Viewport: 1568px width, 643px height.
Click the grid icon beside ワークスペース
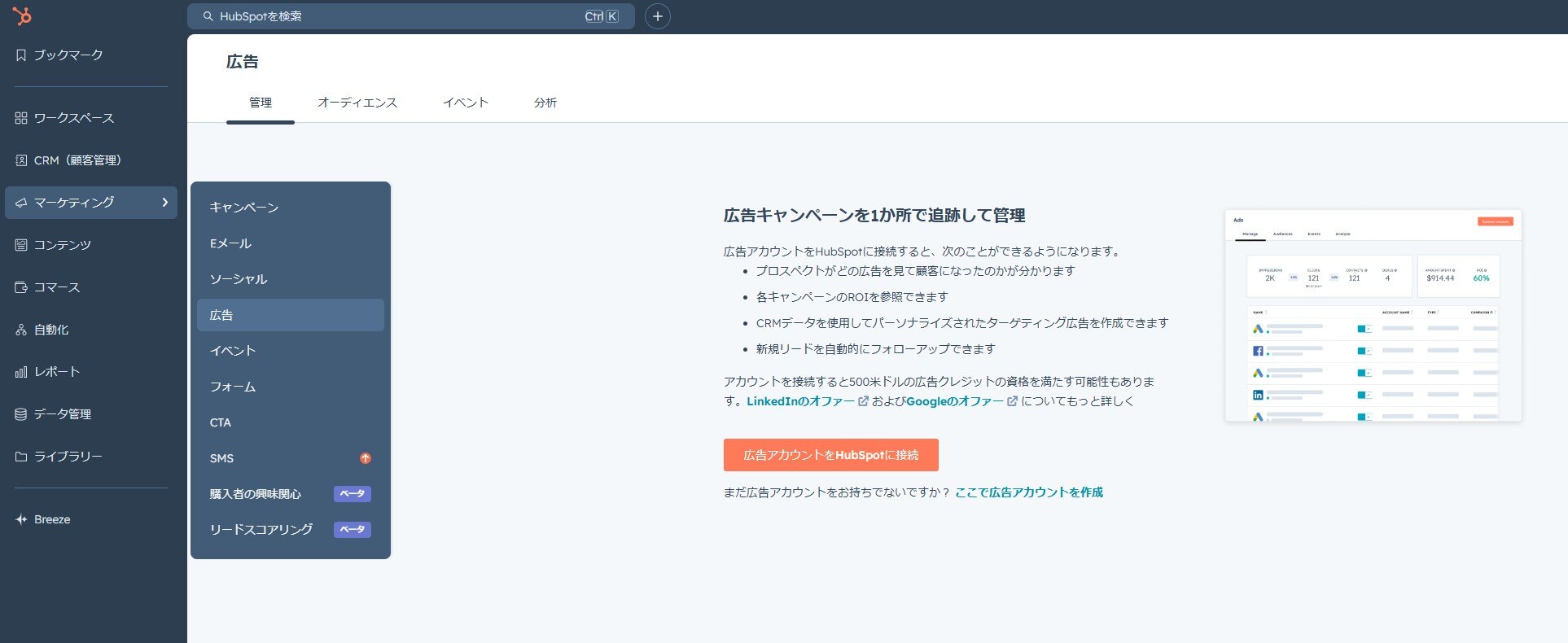click(x=21, y=118)
